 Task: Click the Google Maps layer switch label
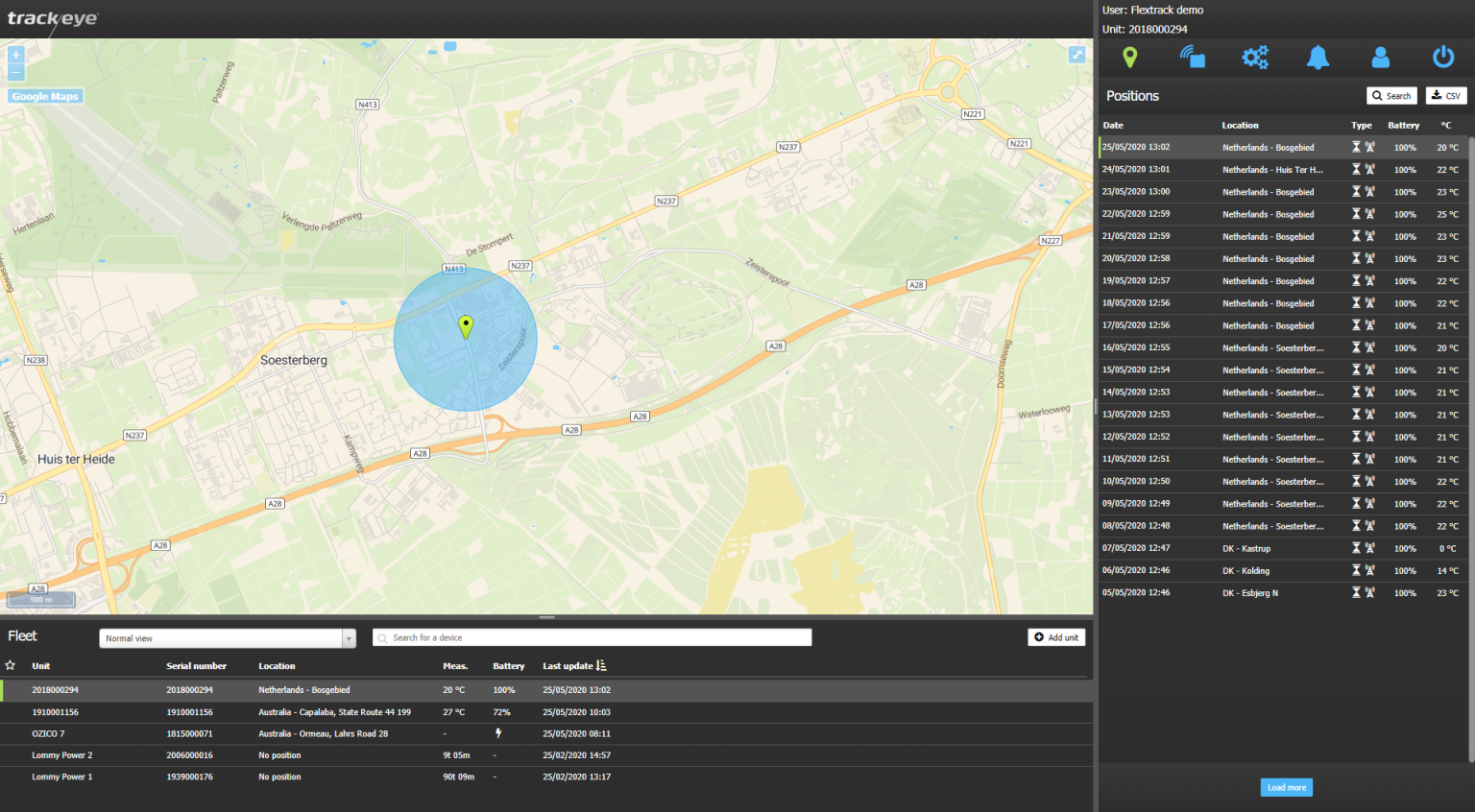(45, 96)
